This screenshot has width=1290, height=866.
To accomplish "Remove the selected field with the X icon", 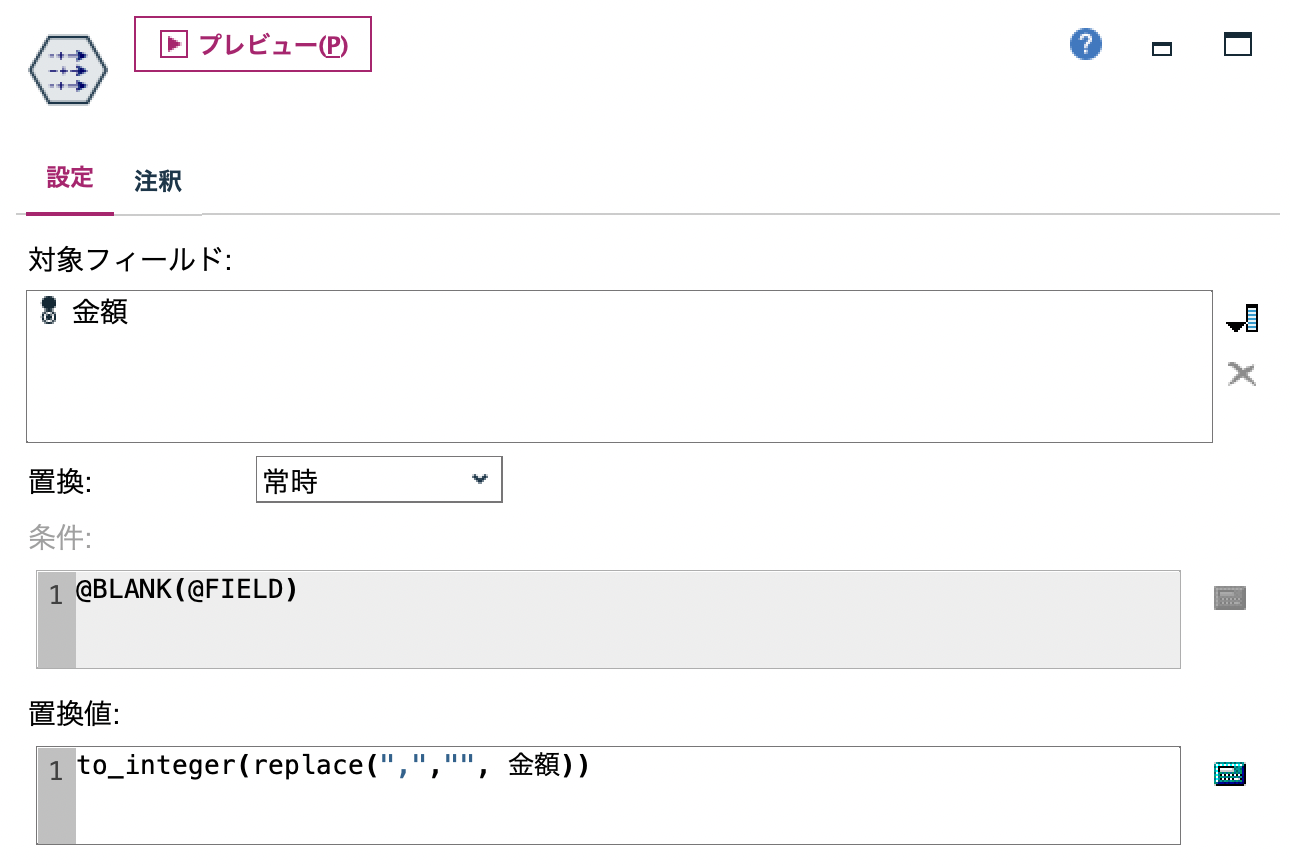I will point(1241,373).
